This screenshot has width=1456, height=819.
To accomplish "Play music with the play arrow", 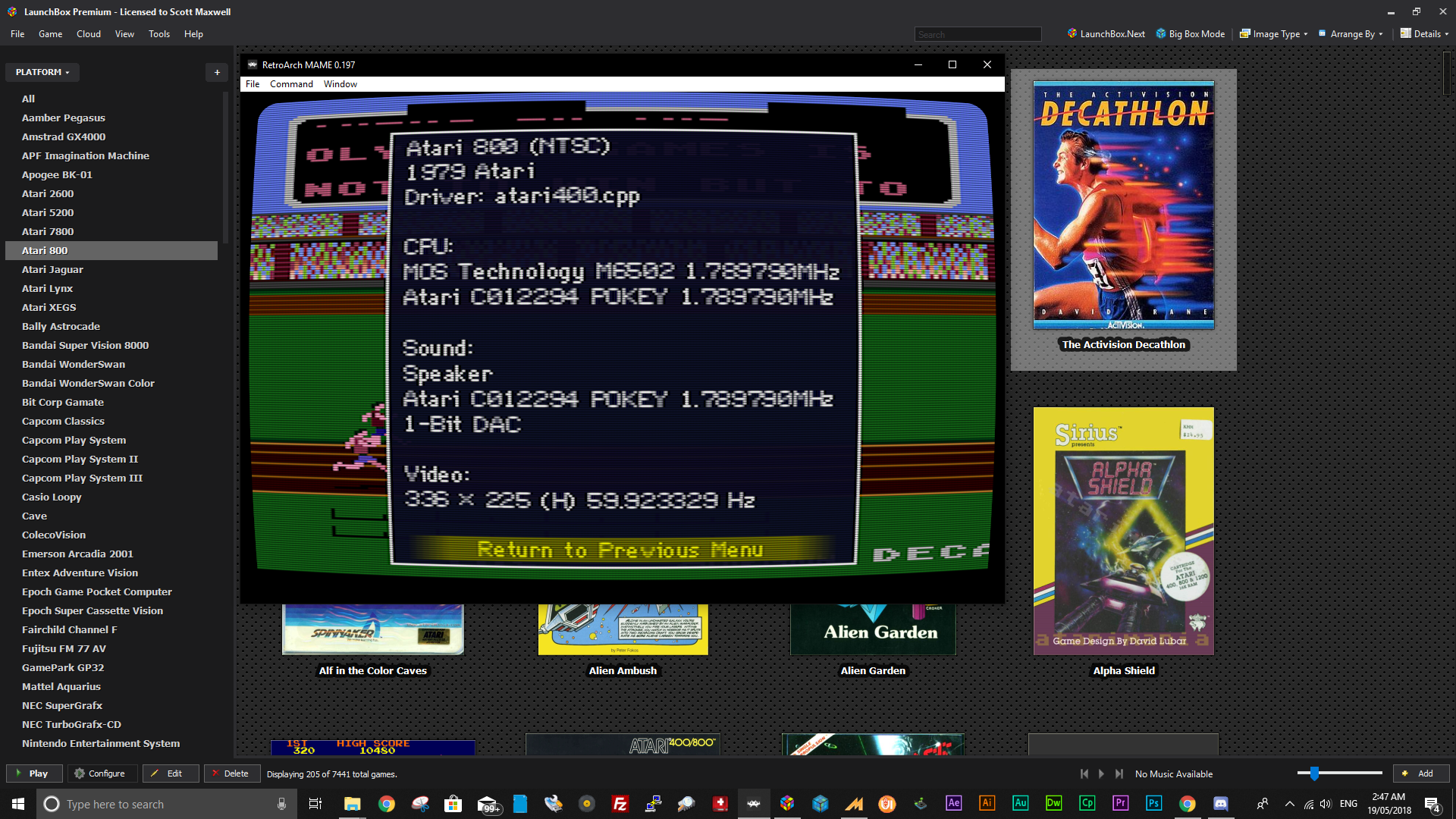I will pos(1102,773).
